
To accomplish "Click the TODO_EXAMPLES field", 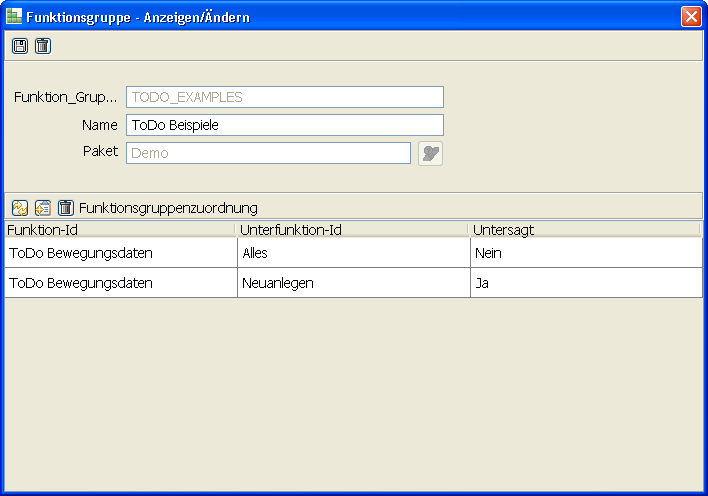I will pos(284,97).
